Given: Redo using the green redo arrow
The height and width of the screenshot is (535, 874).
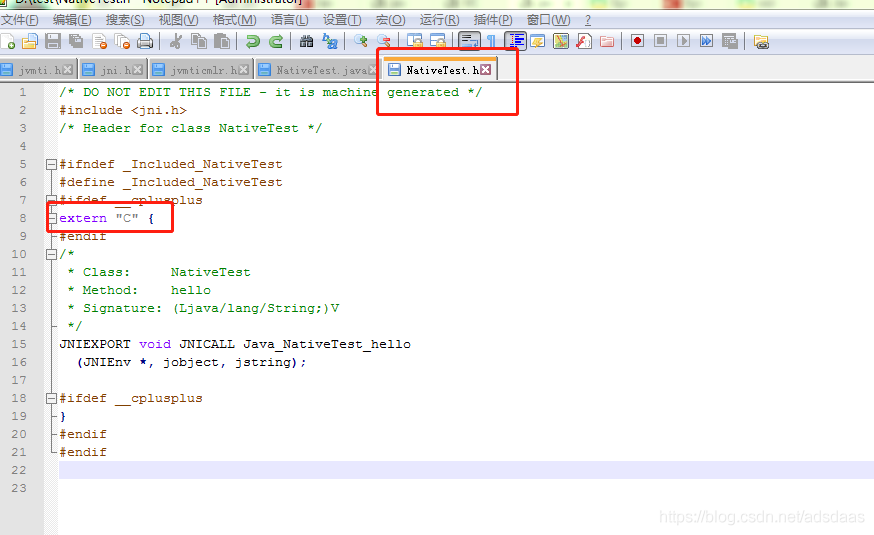Looking at the screenshot, I should [276, 41].
